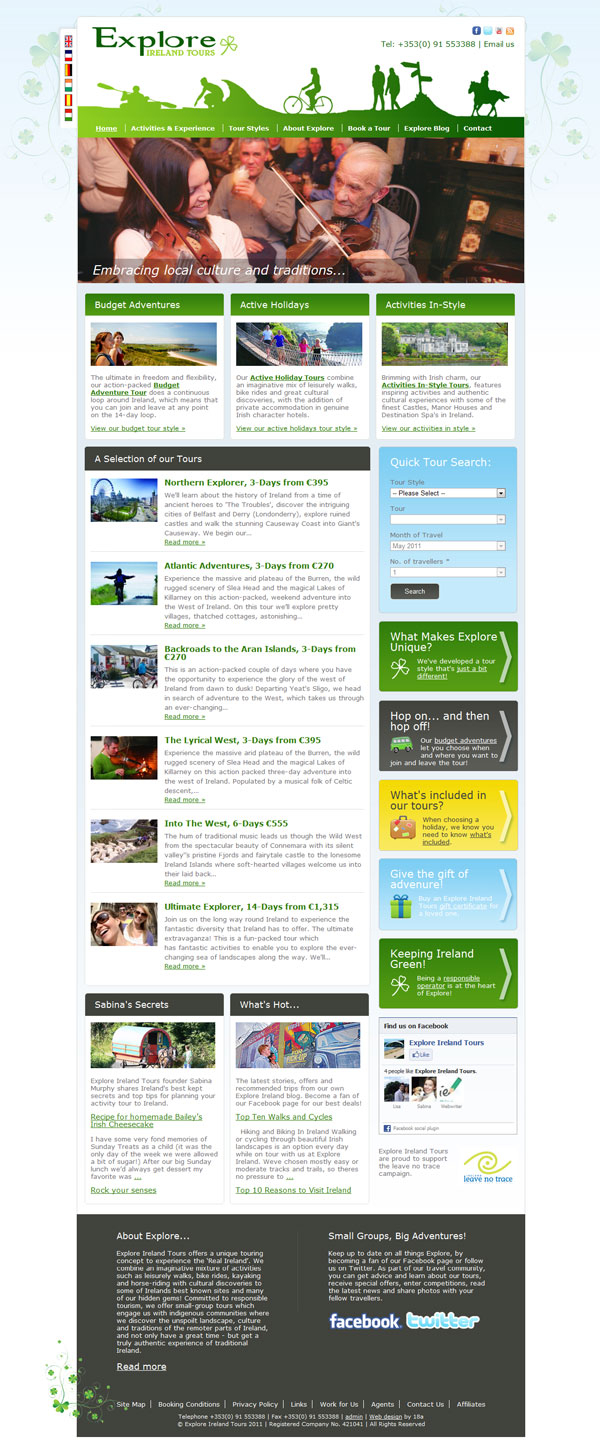Click the Atlantic Adventures tour thumbnail
The image size is (600, 1447).
click(x=124, y=583)
